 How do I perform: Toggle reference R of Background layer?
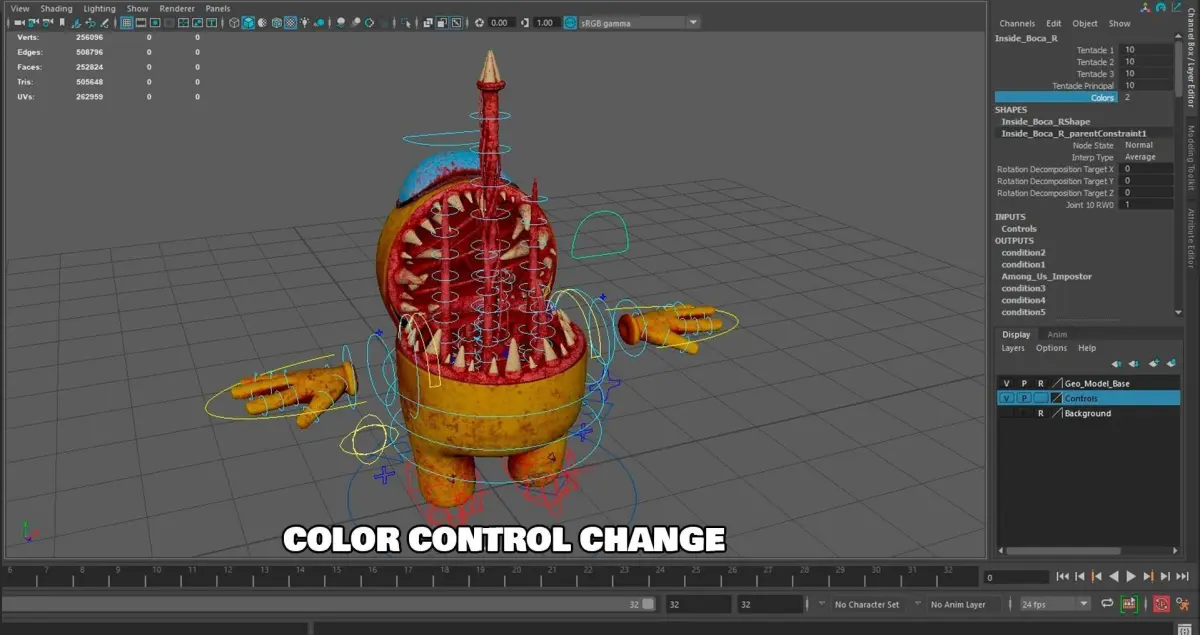point(1041,413)
